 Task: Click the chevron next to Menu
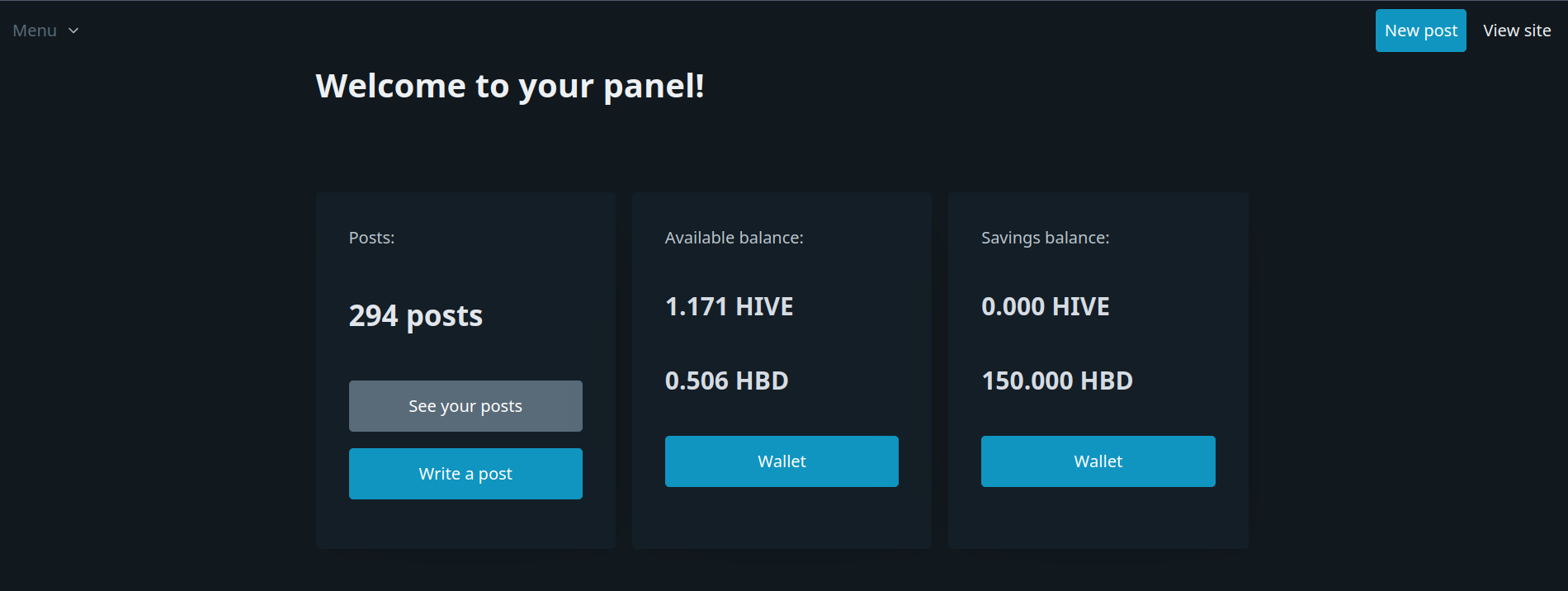pyautogui.click(x=73, y=31)
